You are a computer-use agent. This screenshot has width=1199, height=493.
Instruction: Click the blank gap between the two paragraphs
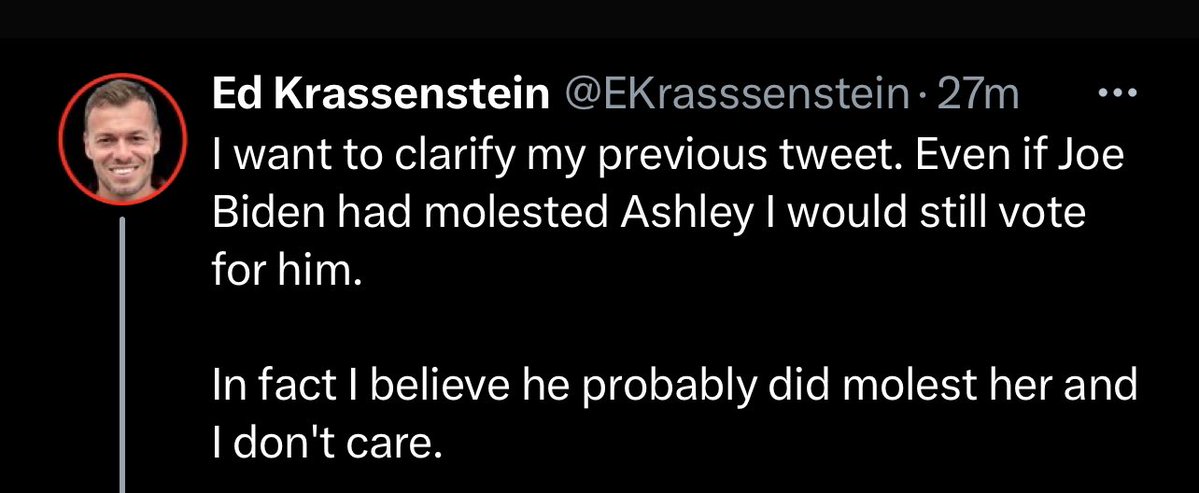pyautogui.click(x=600, y=330)
